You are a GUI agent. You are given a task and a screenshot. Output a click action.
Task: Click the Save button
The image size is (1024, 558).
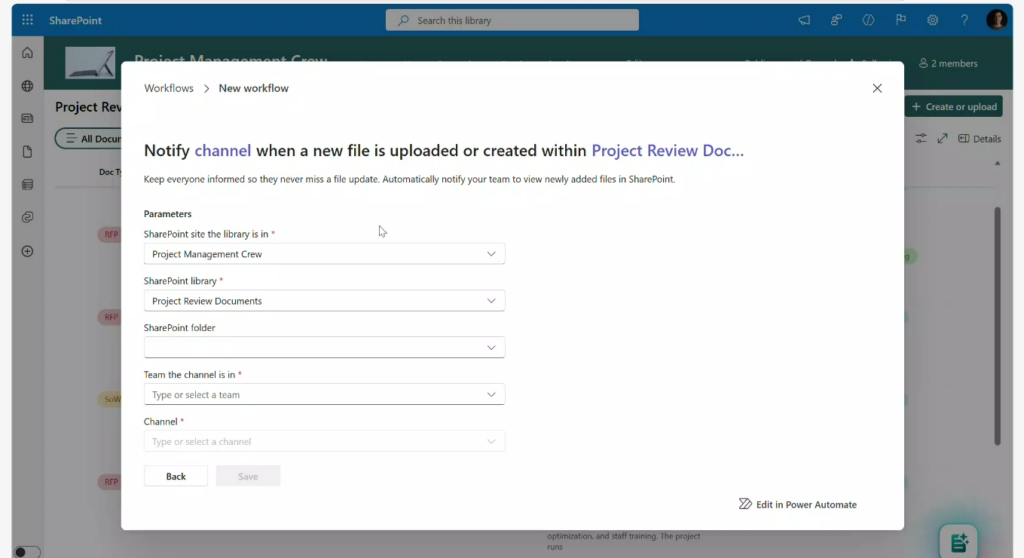(x=248, y=476)
